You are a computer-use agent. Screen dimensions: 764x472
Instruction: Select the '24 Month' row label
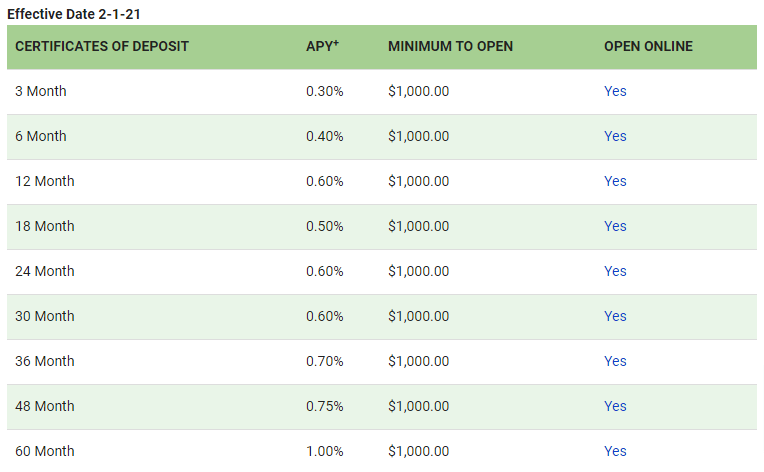44,271
